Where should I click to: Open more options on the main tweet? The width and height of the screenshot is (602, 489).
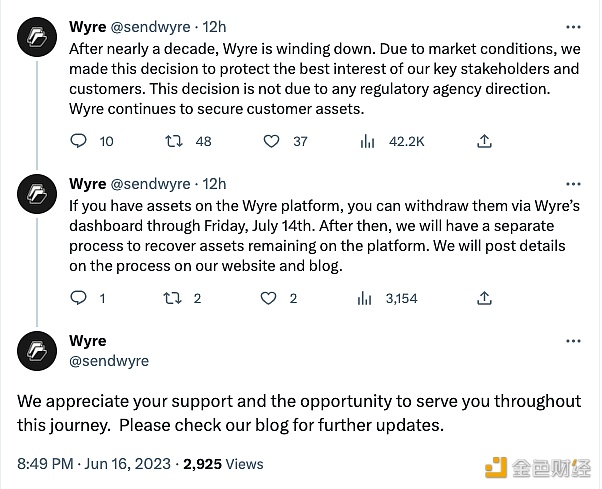click(x=573, y=341)
